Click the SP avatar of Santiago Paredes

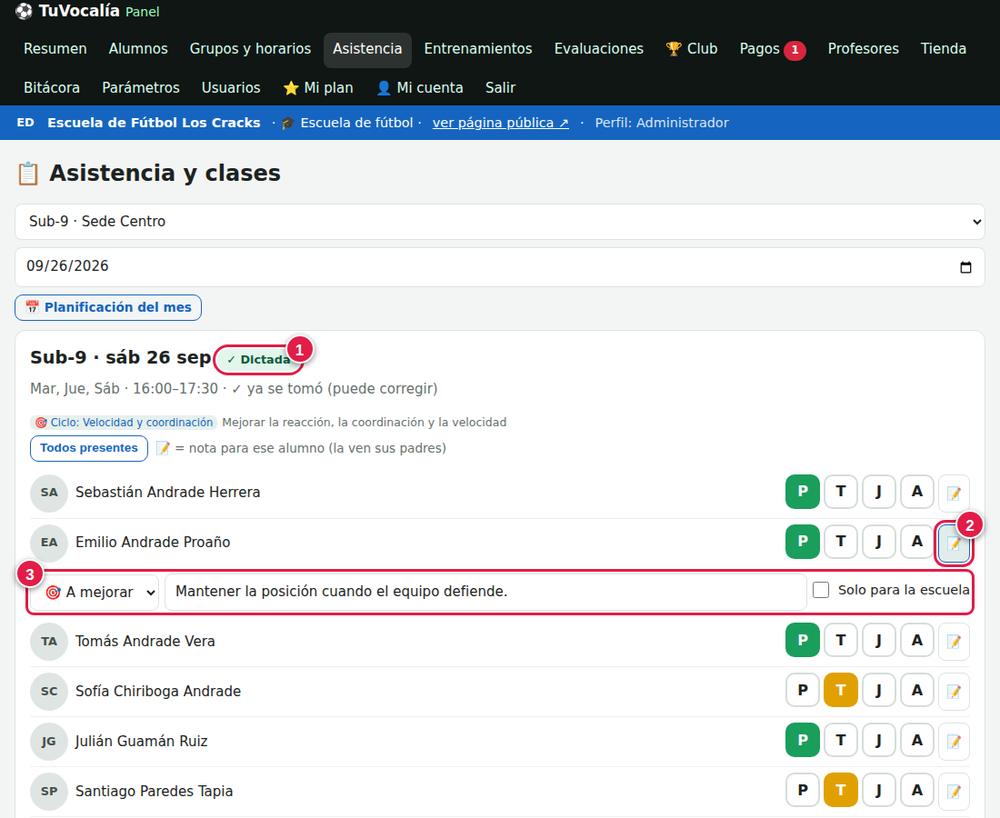[49, 791]
